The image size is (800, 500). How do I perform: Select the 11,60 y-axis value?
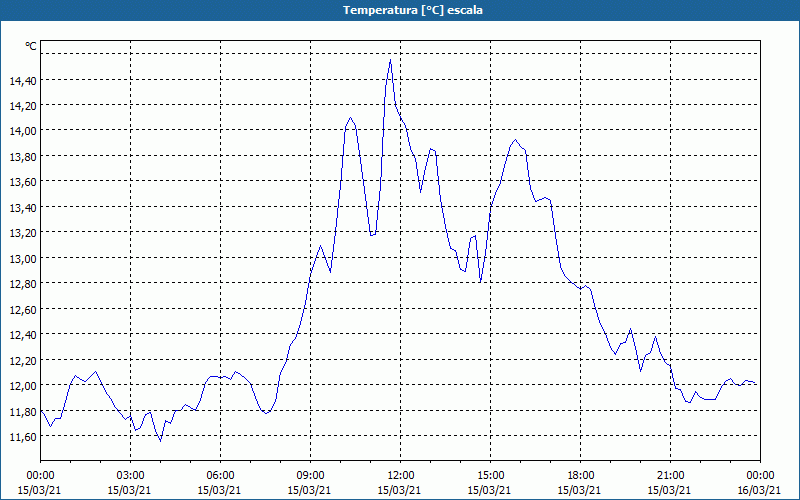point(23,437)
